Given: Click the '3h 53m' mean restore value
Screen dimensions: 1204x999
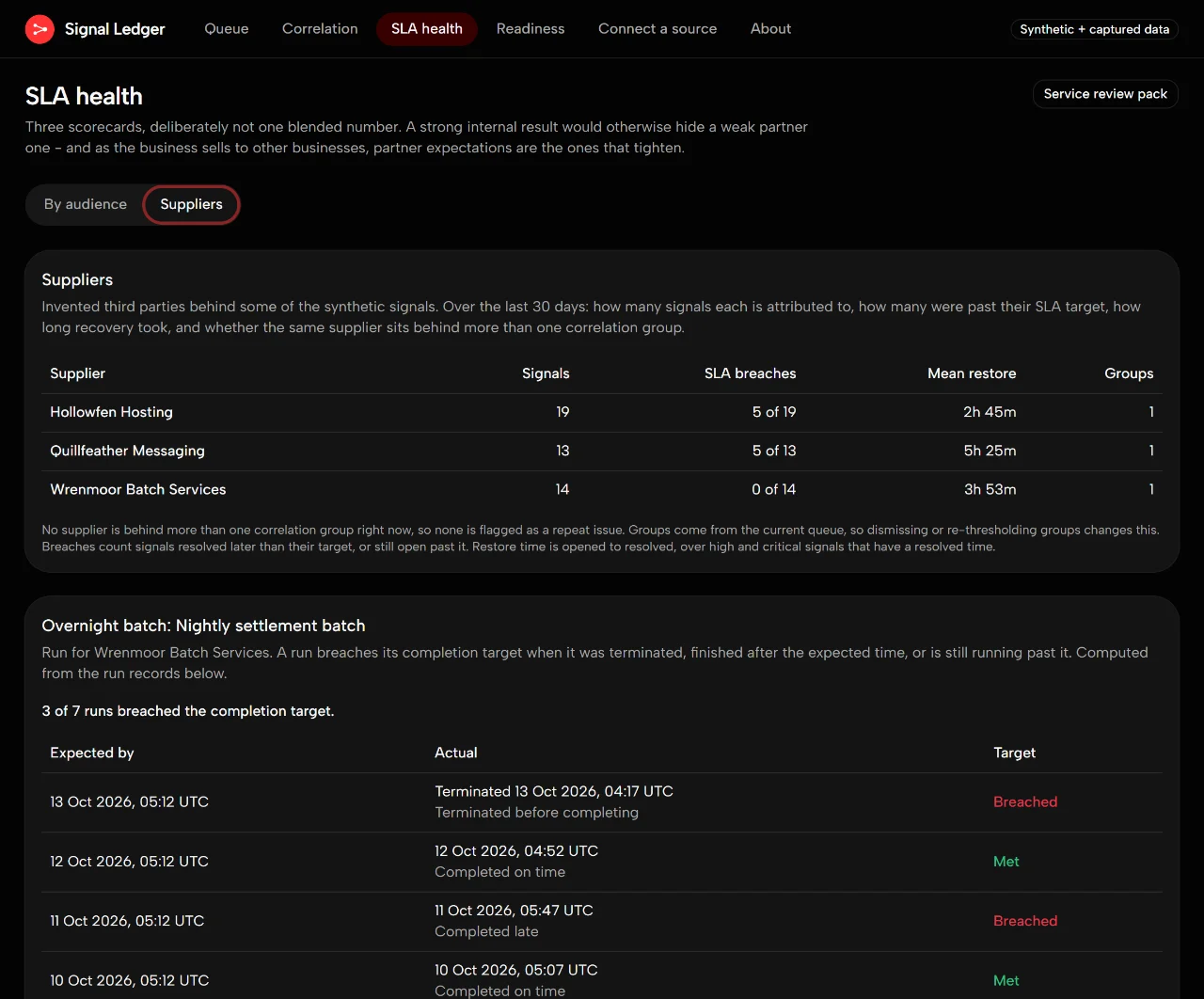Looking at the screenshot, I should pos(990,489).
